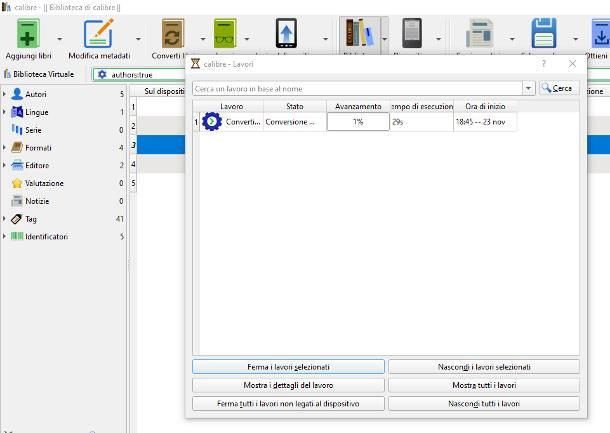The width and height of the screenshot is (610, 433).
Task: Select the Formati book icon
Action: pyautogui.click(x=17, y=147)
